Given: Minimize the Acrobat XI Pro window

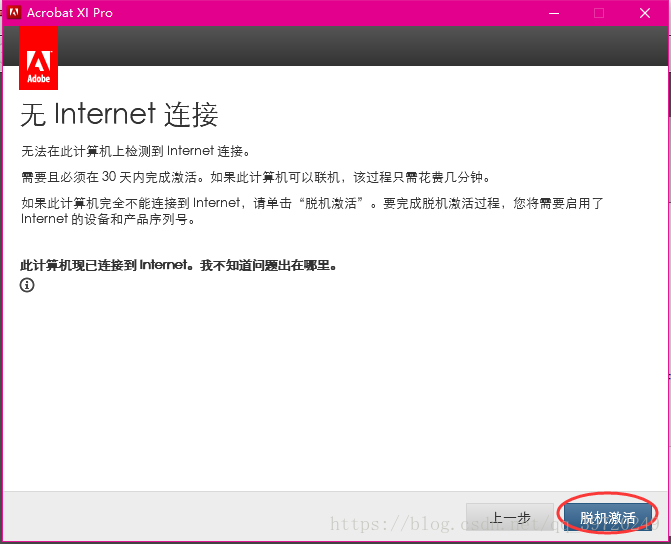Looking at the screenshot, I should pos(554,13).
